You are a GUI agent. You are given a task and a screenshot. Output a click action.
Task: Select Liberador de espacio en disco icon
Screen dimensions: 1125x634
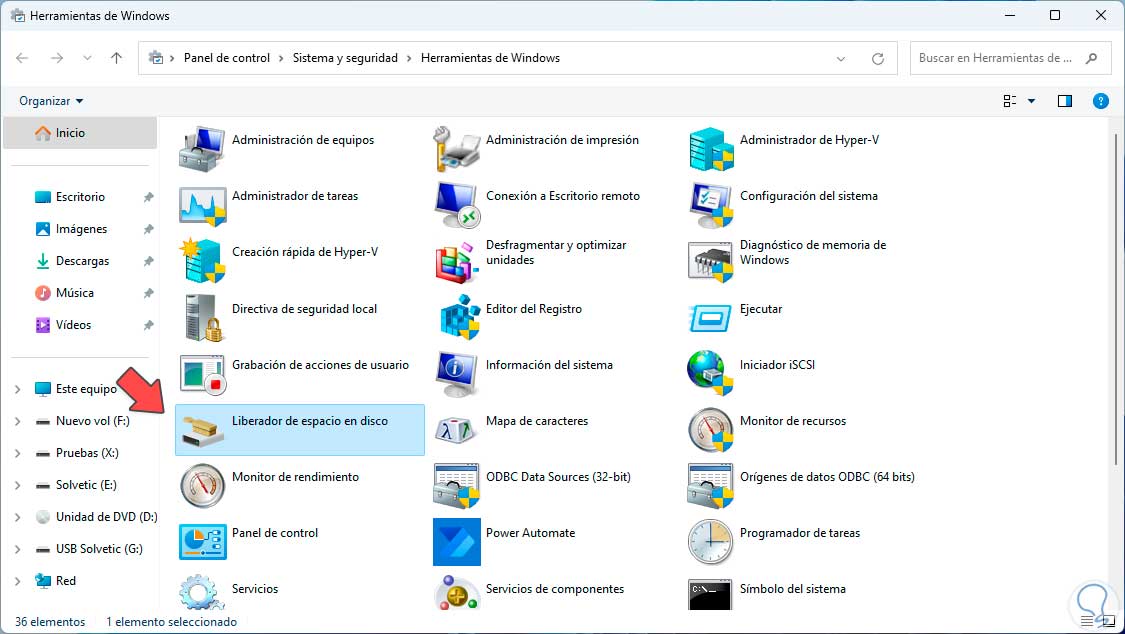tap(202, 429)
